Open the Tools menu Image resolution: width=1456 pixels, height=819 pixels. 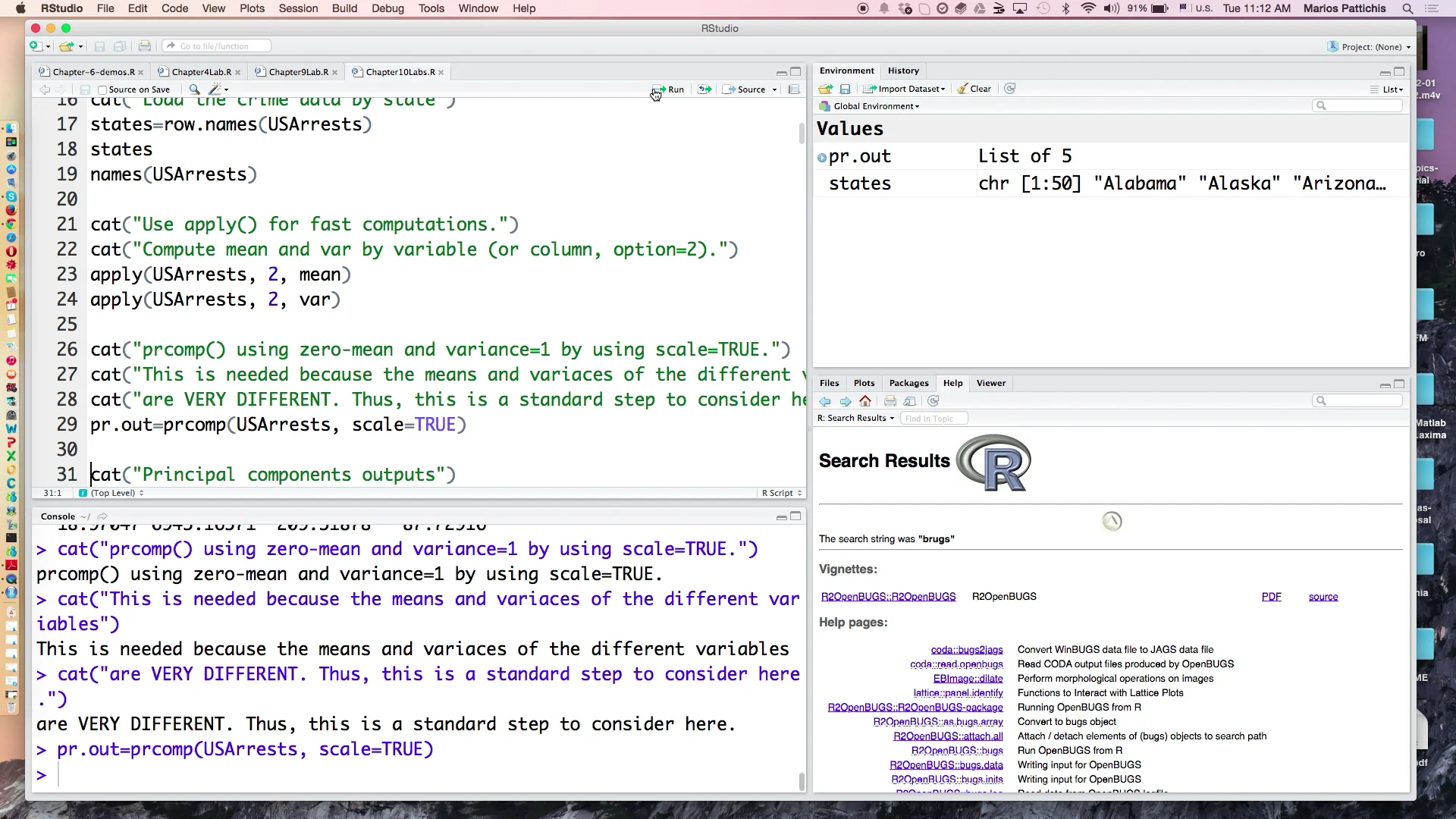pos(431,8)
